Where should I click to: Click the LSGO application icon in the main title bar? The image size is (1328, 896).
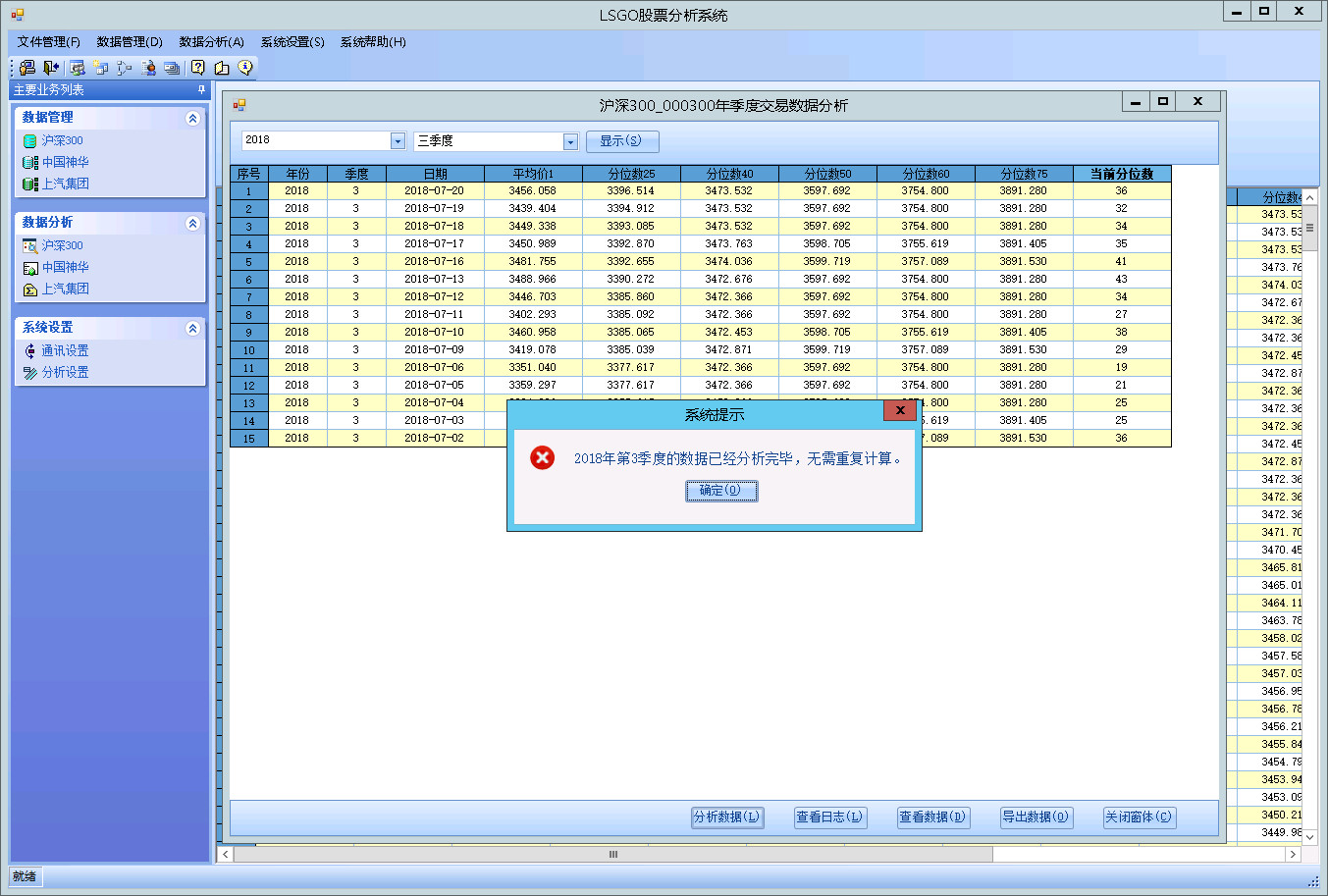[x=18, y=15]
